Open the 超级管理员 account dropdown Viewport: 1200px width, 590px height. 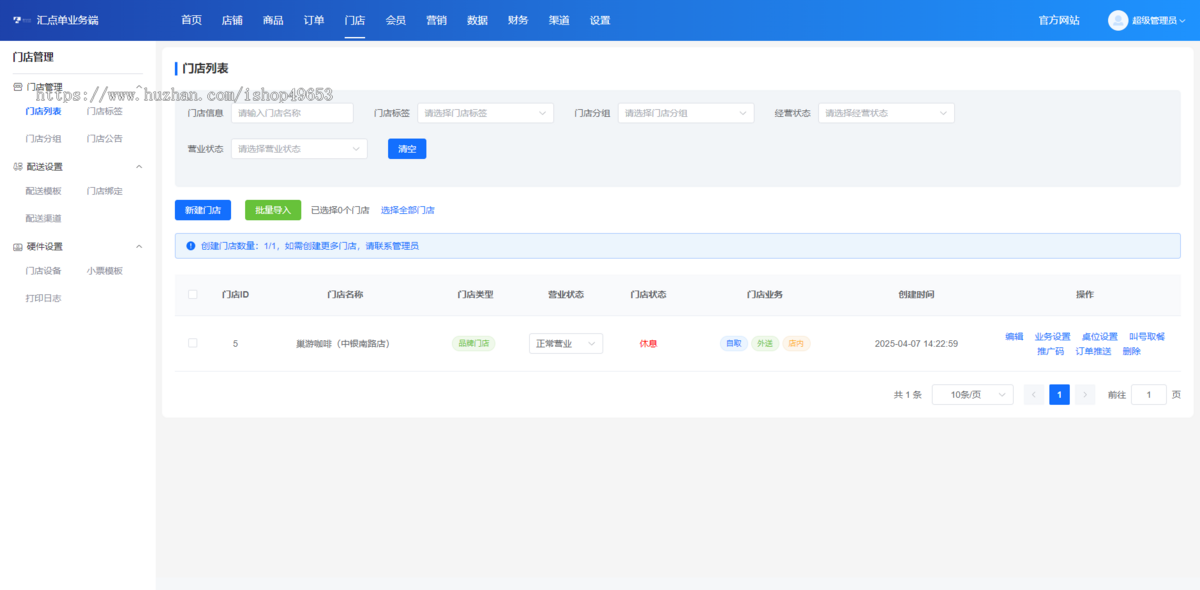[1160, 20]
